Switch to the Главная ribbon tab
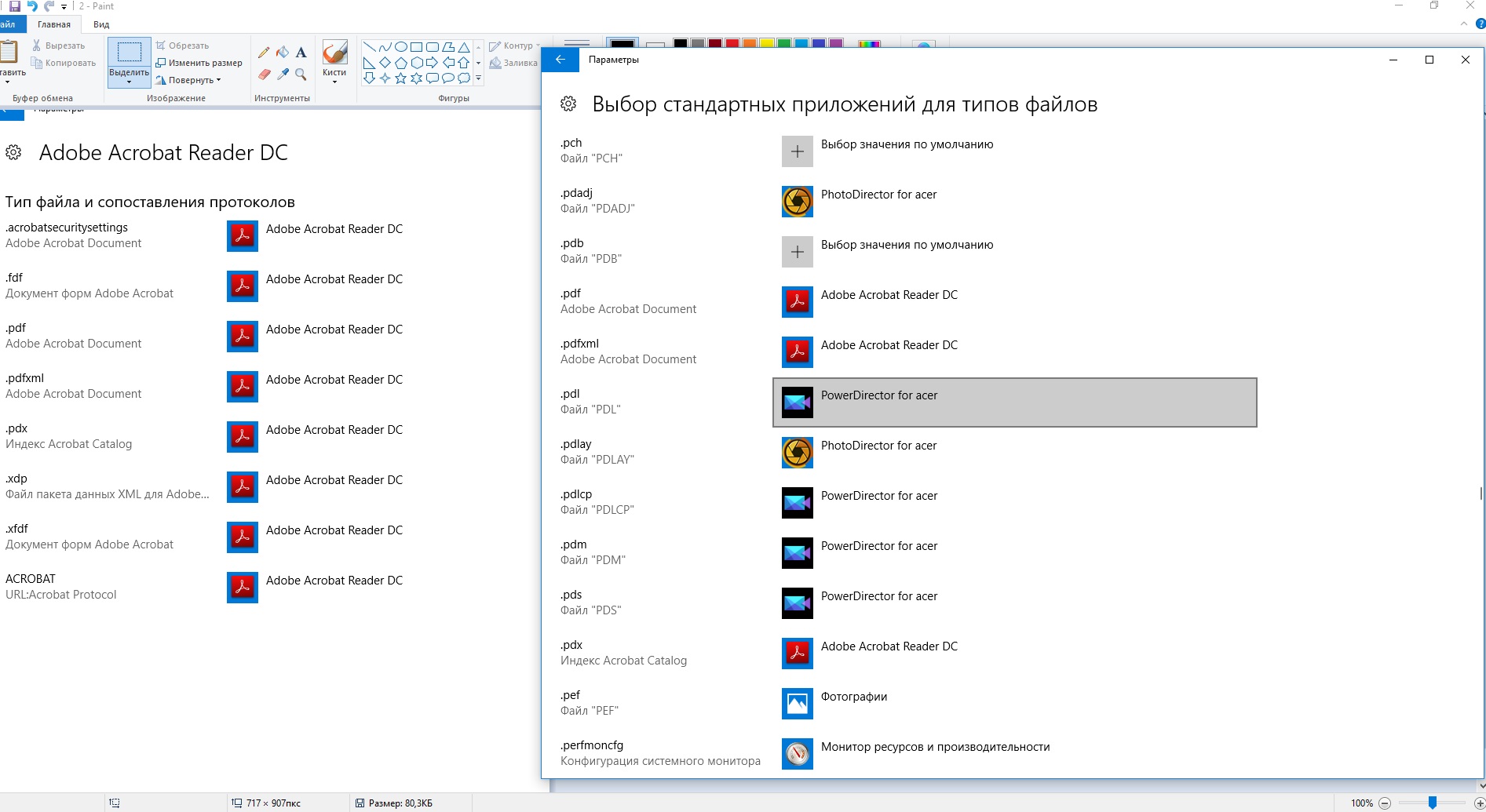Image resolution: width=1486 pixels, height=812 pixels. click(54, 24)
